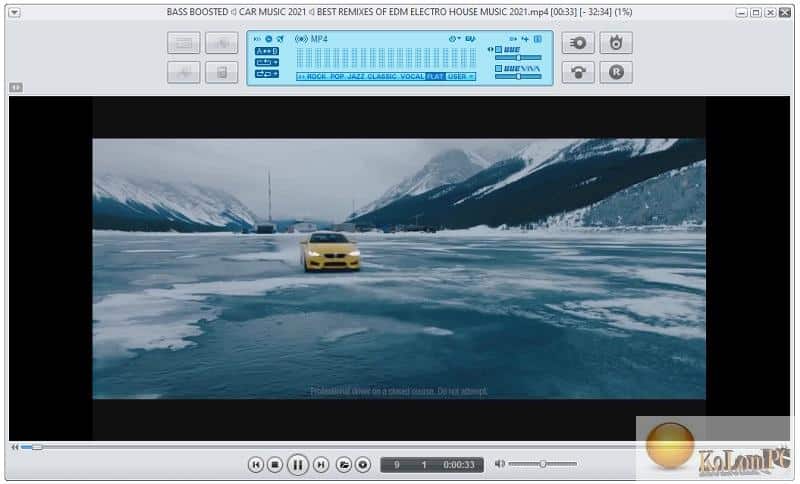The image size is (800, 484).
Task: Skip to the previous track
Action: coord(256,465)
